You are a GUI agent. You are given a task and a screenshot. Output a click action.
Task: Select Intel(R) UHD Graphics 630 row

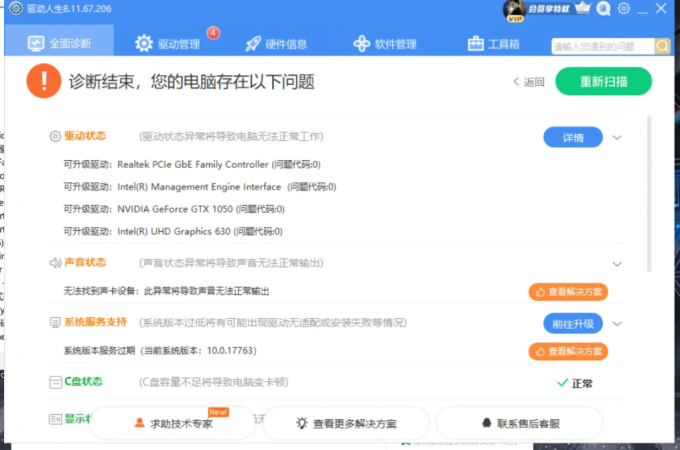(x=173, y=232)
